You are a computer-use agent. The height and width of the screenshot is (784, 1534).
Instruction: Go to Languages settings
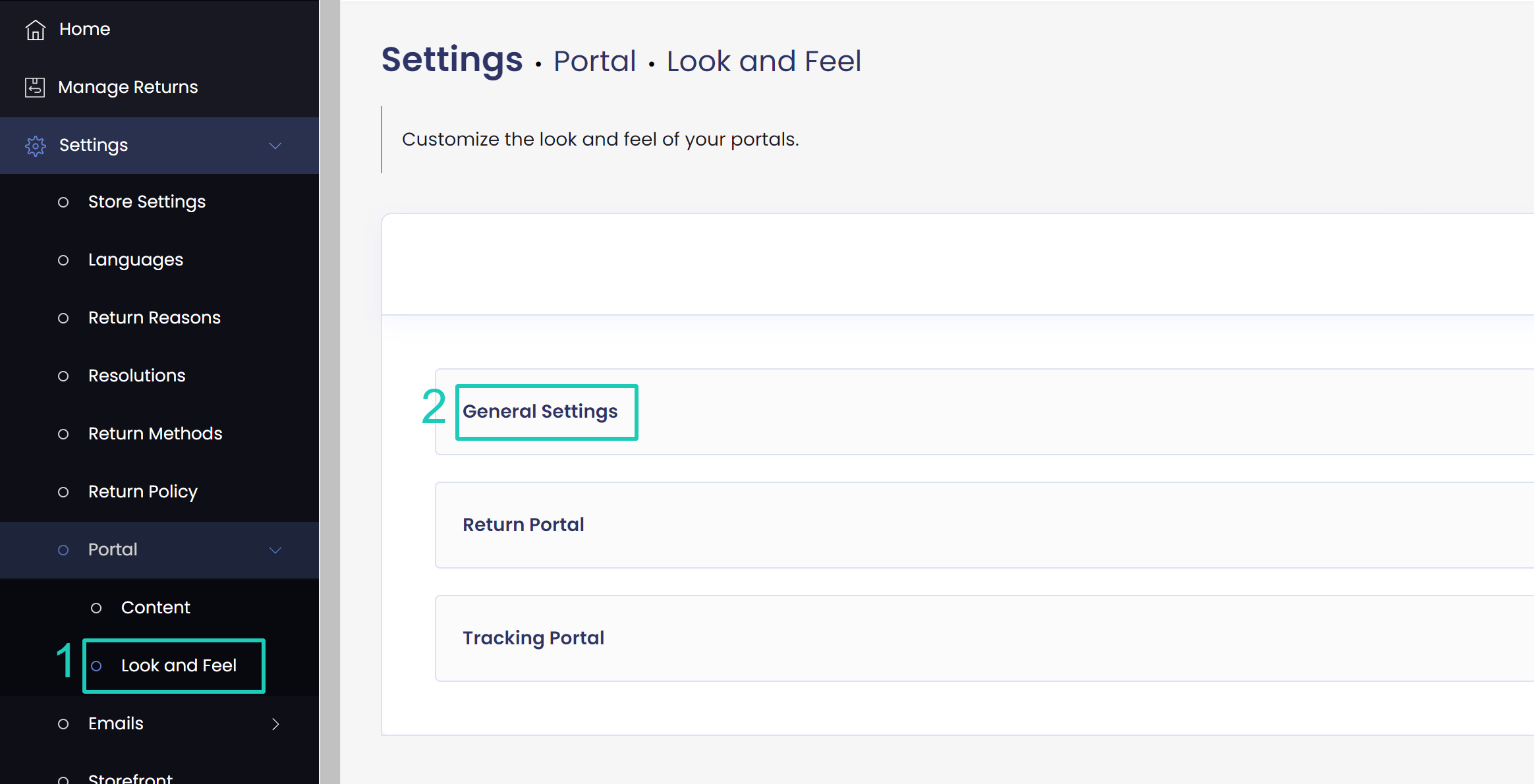tap(136, 260)
